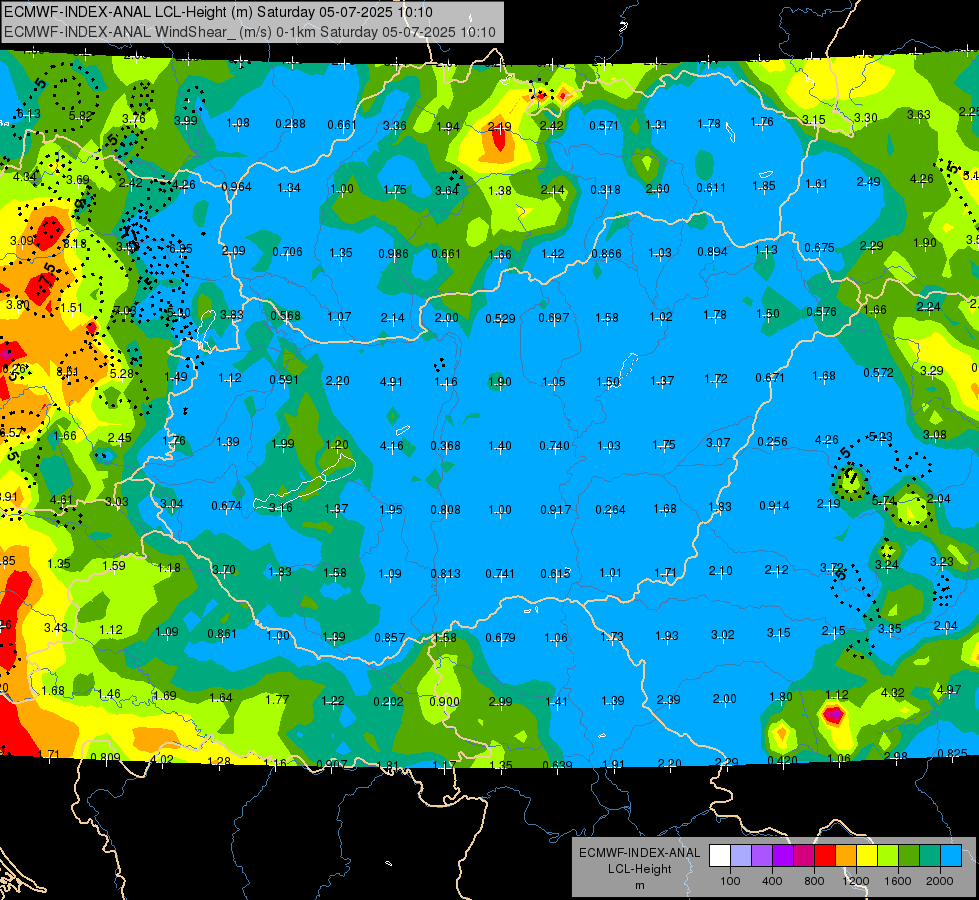The height and width of the screenshot is (900, 979).
Task: Click the wind shear value 0.857
Action: click(x=390, y=638)
